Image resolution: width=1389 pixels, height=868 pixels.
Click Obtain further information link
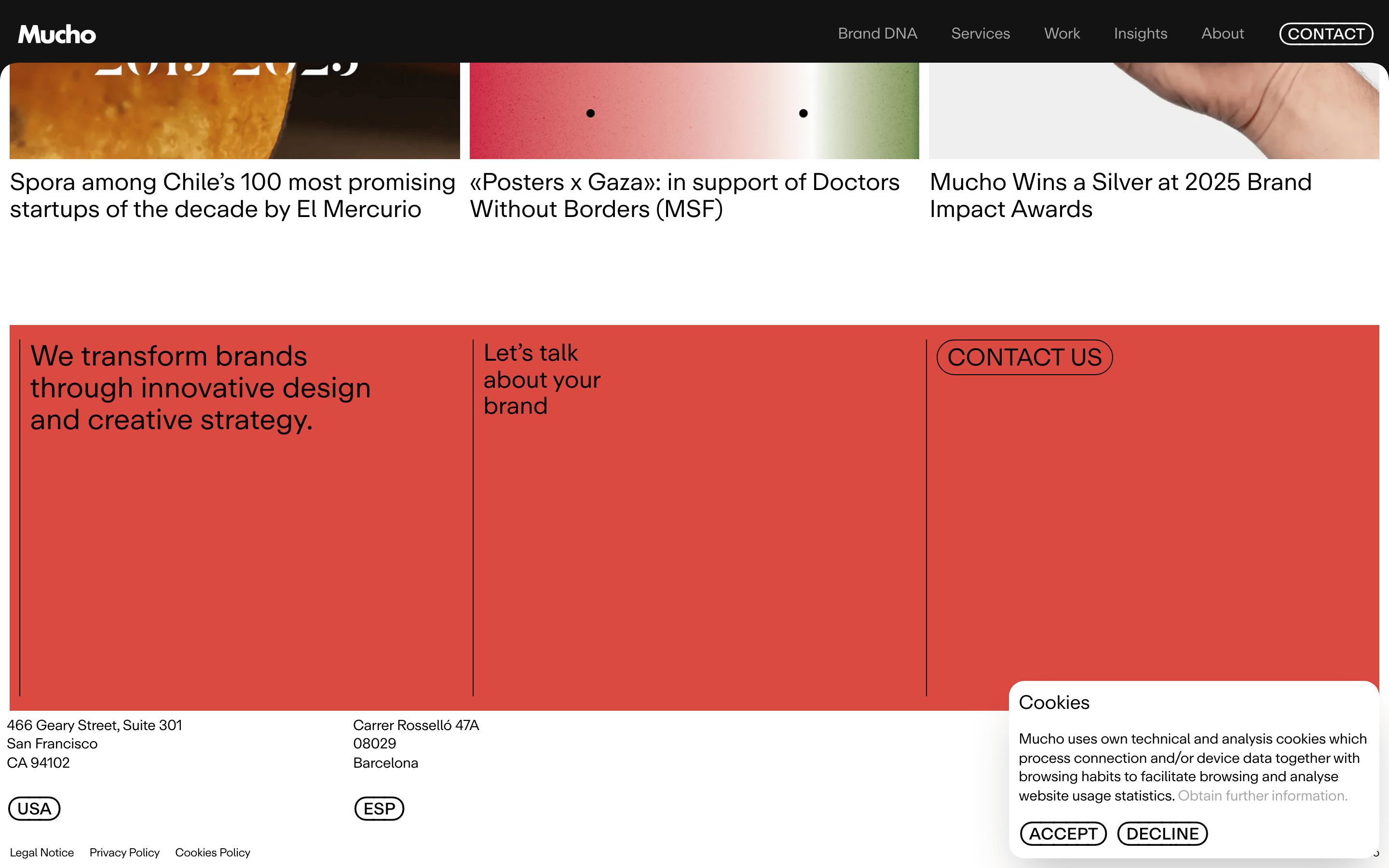(x=1262, y=796)
